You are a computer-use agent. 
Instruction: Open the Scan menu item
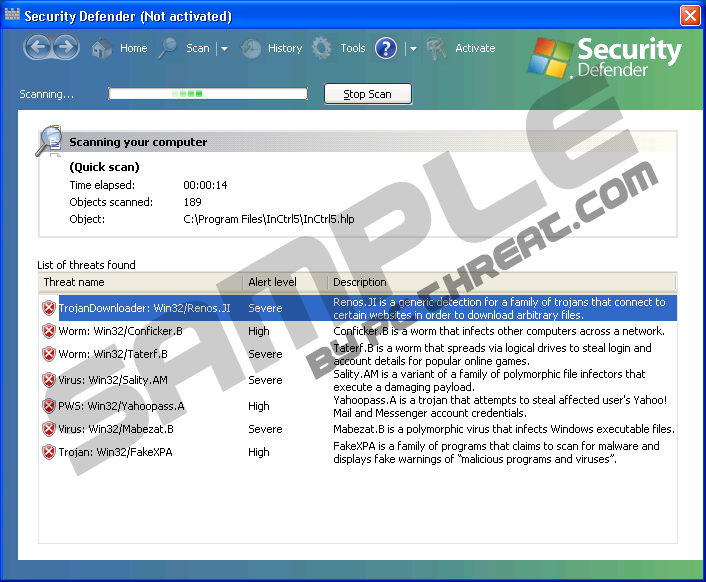coord(198,48)
